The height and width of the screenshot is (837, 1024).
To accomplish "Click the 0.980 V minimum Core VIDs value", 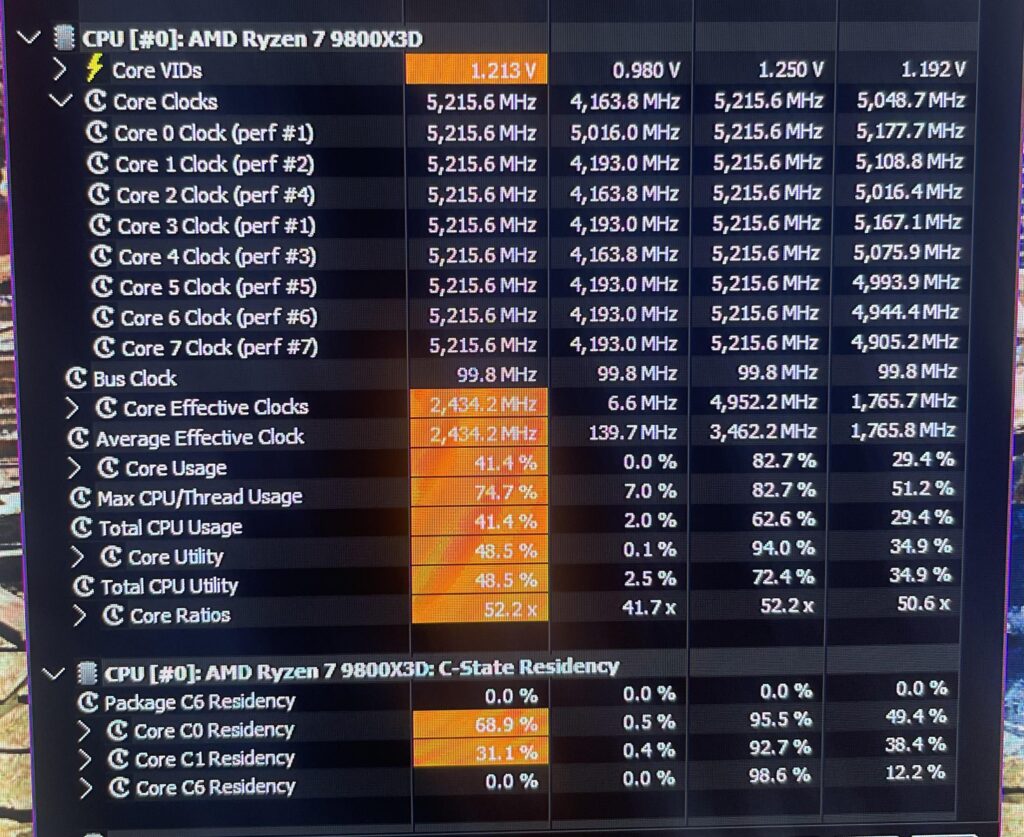I will (x=647, y=70).
